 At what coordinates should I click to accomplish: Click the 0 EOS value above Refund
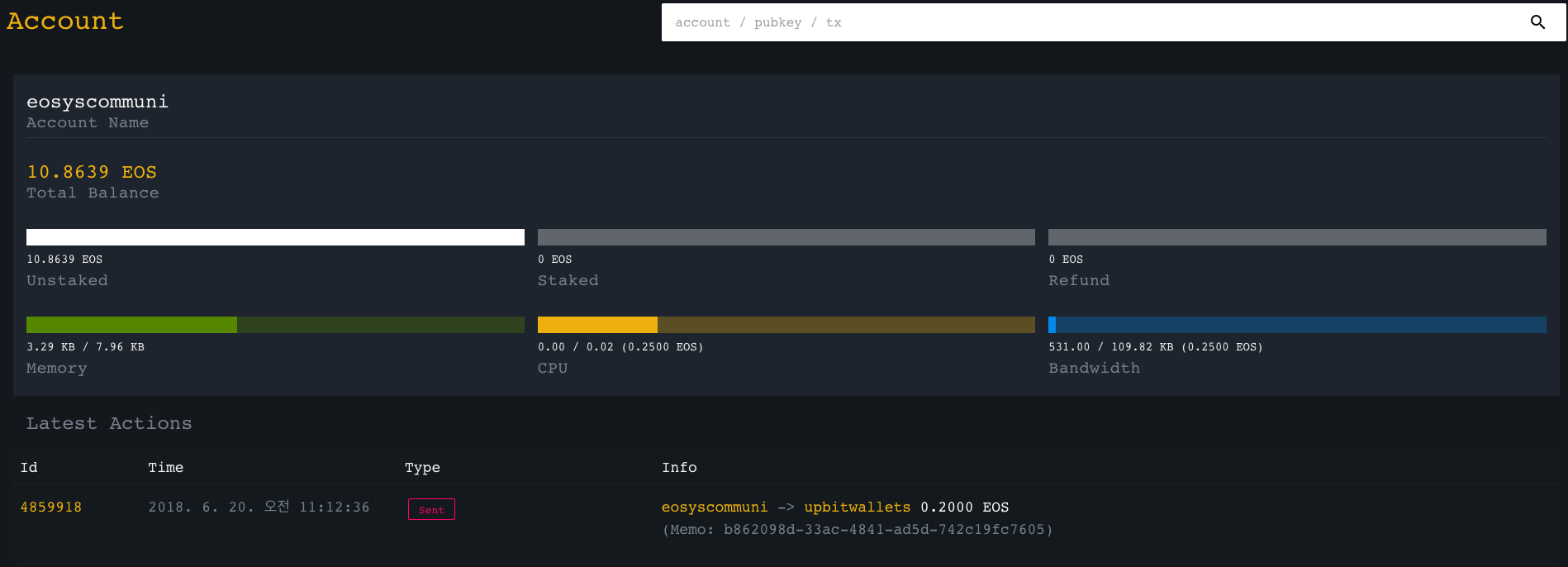[1066, 260]
